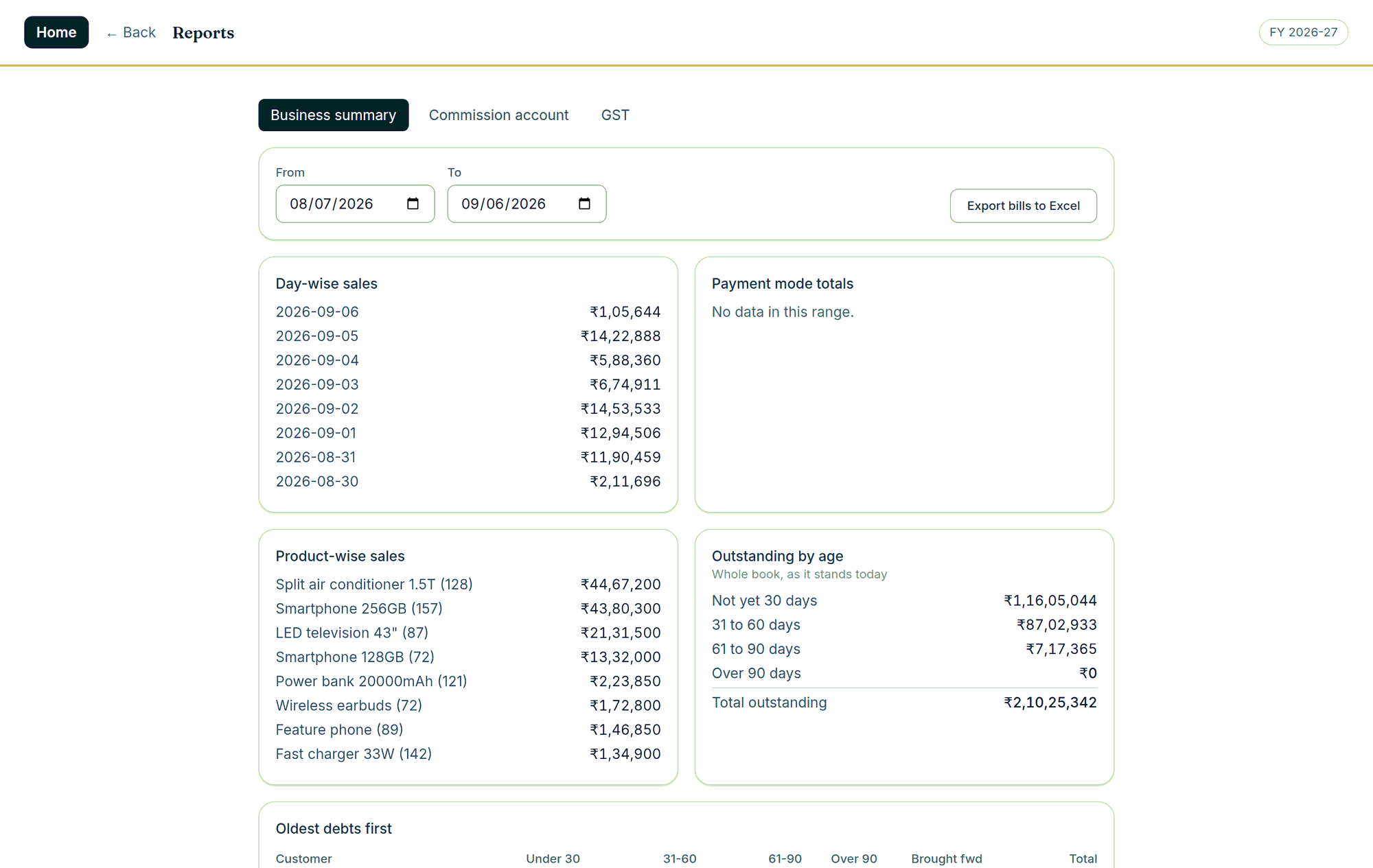Select the 2026-09-05 sales date
Screen dimensions: 1373x868
click(x=317, y=336)
